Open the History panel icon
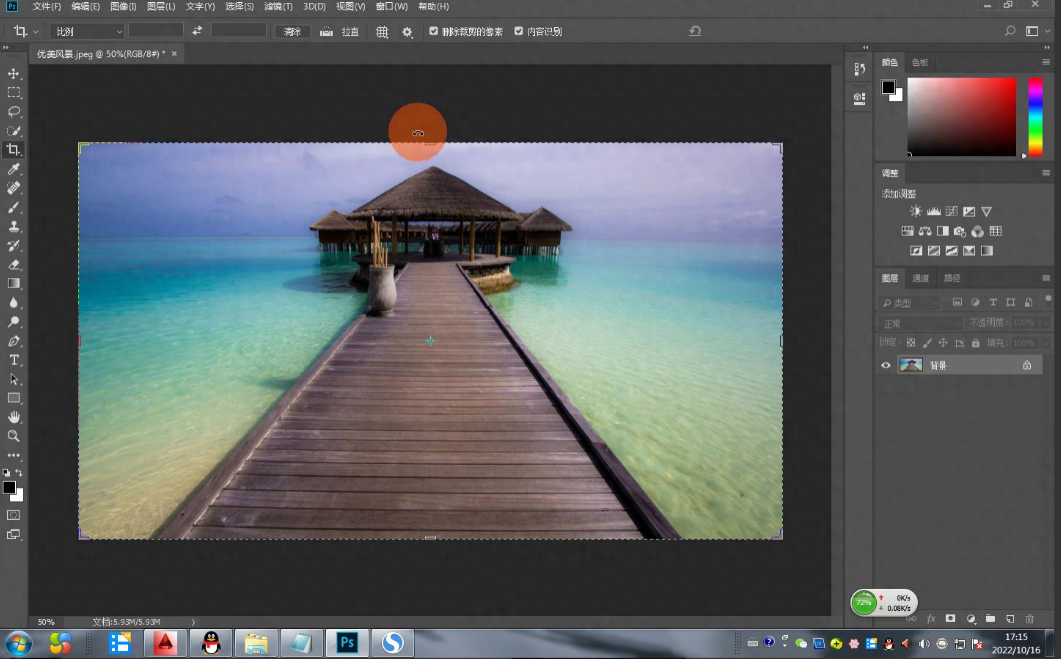This screenshot has width=1061, height=659. [859, 69]
